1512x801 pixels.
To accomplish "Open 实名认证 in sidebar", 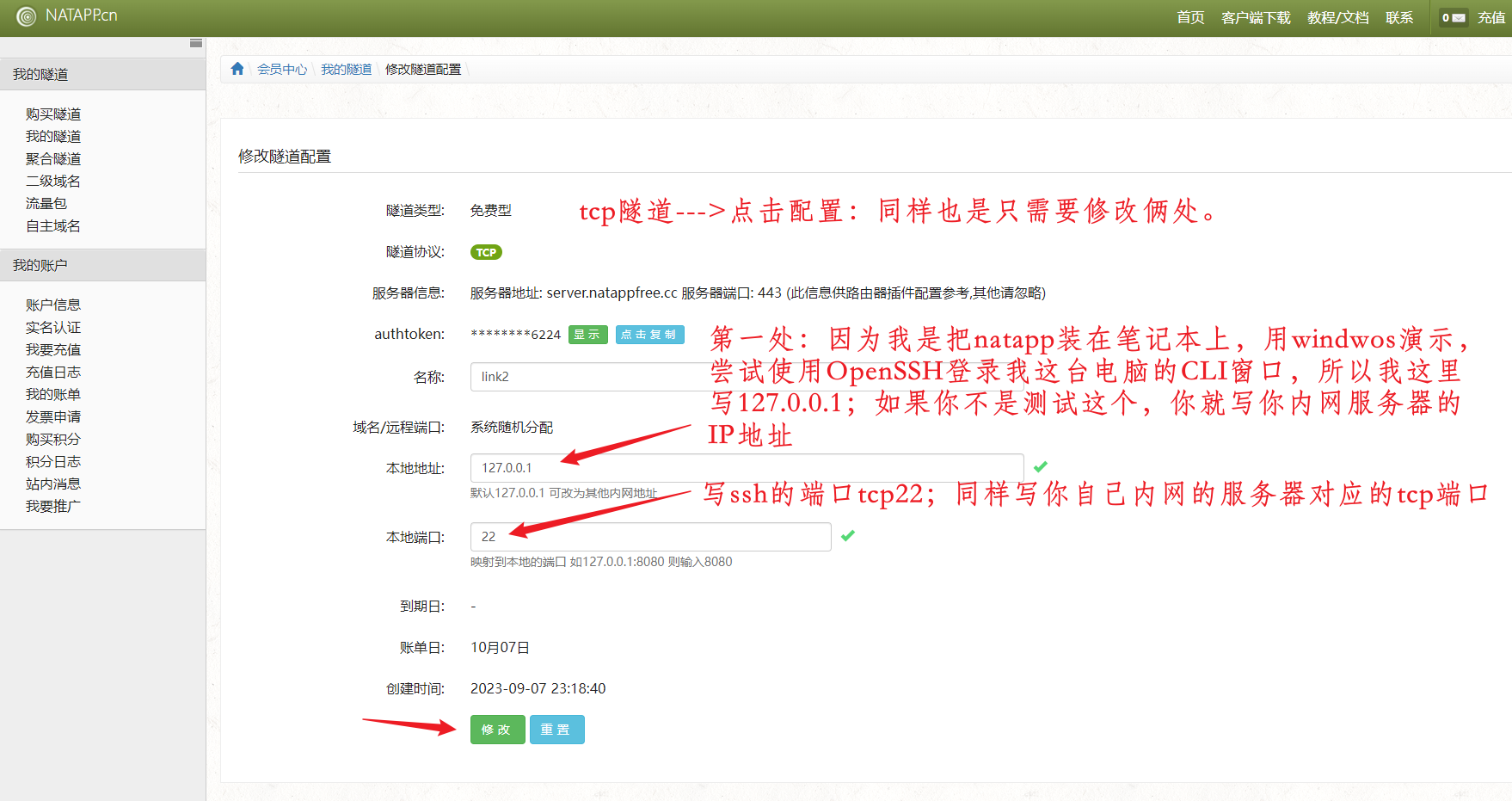I will point(53,327).
